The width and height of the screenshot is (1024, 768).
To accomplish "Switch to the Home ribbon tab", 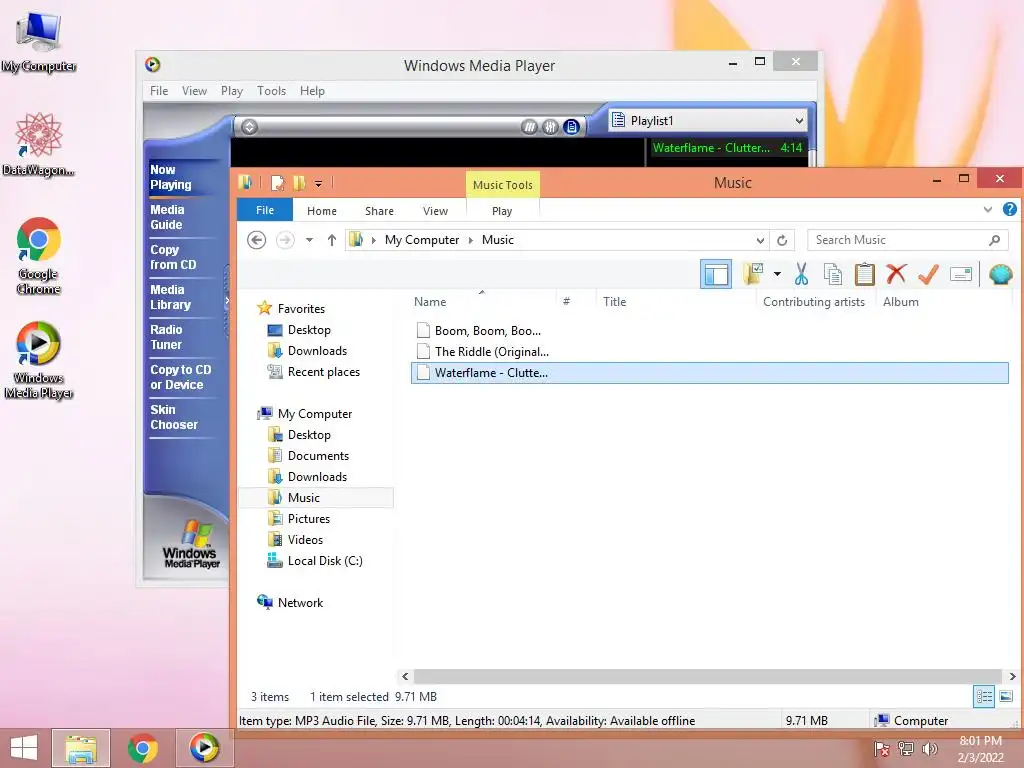I will (322, 211).
